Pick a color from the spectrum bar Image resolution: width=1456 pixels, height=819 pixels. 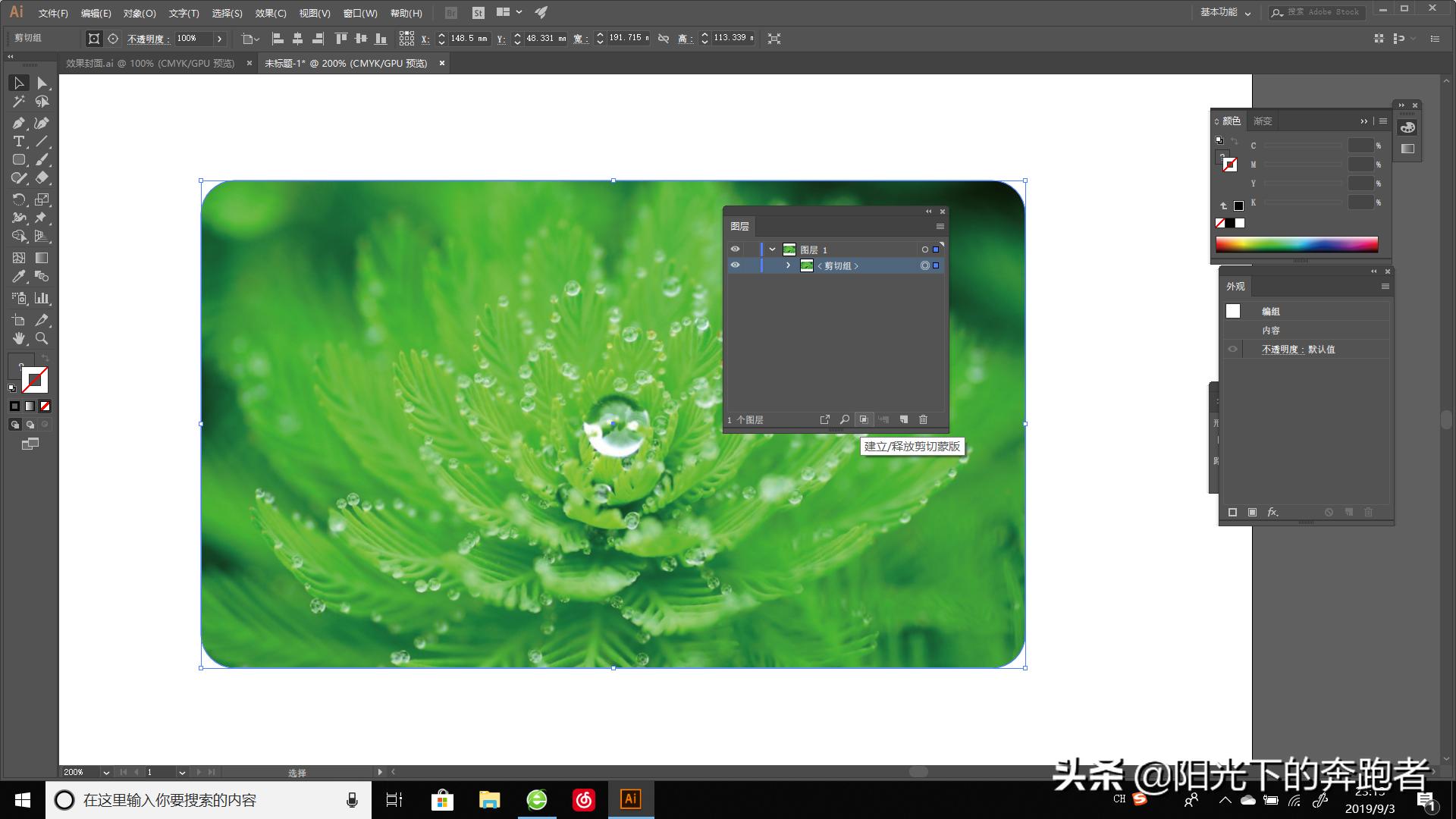(x=1297, y=244)
